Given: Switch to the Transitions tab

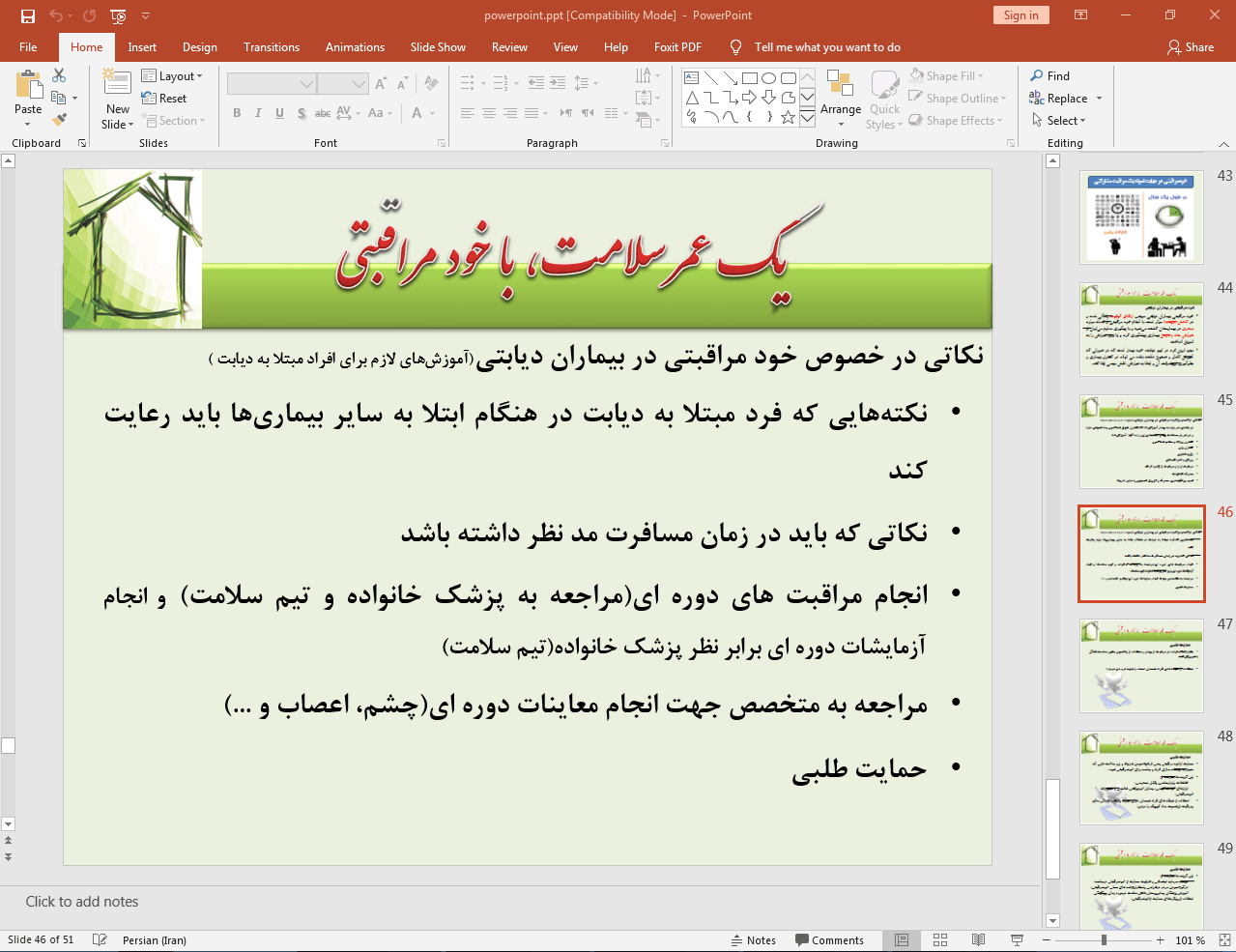Looking at the screenshot, I should (x=272, y=46).
